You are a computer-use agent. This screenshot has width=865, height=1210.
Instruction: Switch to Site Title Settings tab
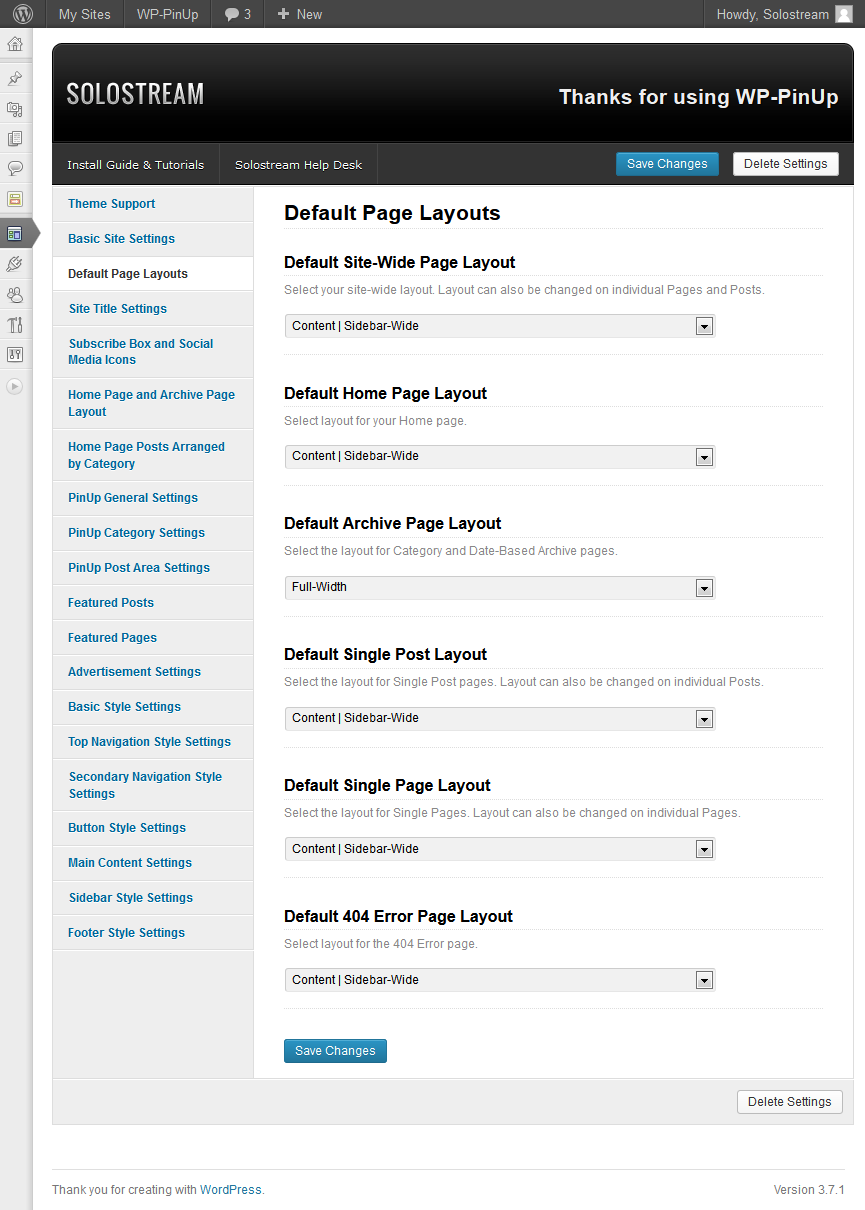click(x=153, y=309)
